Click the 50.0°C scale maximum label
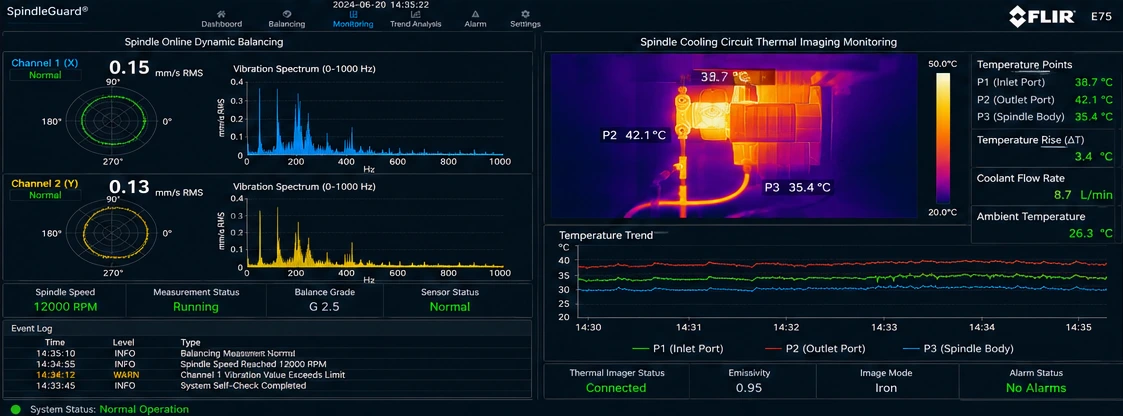Viewport: 1123px width, 416px height. pyautogui.click(x=943, y=64)
